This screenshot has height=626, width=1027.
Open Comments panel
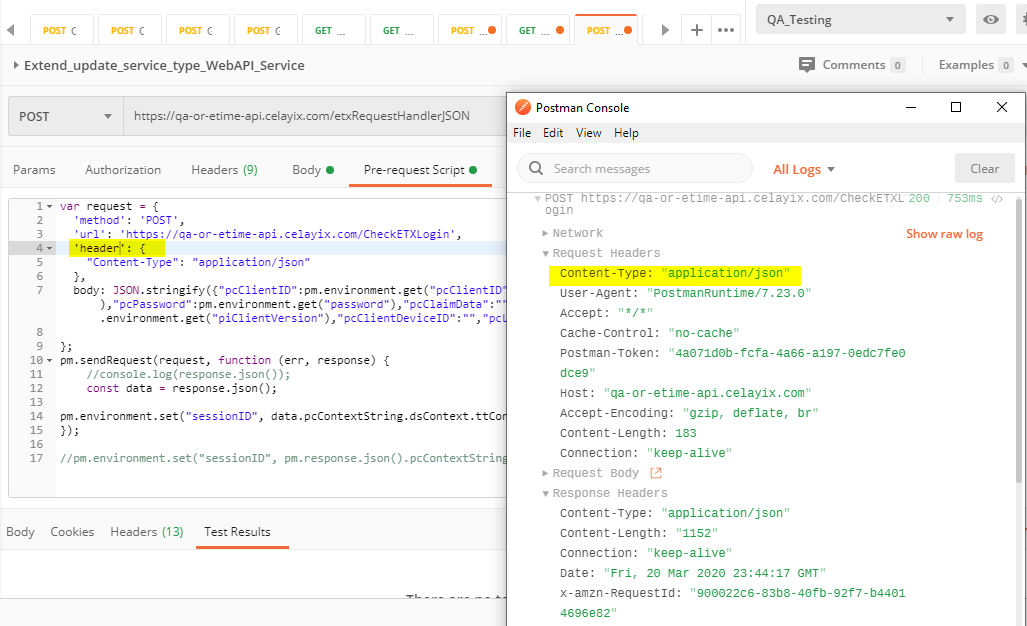(852, 65)
